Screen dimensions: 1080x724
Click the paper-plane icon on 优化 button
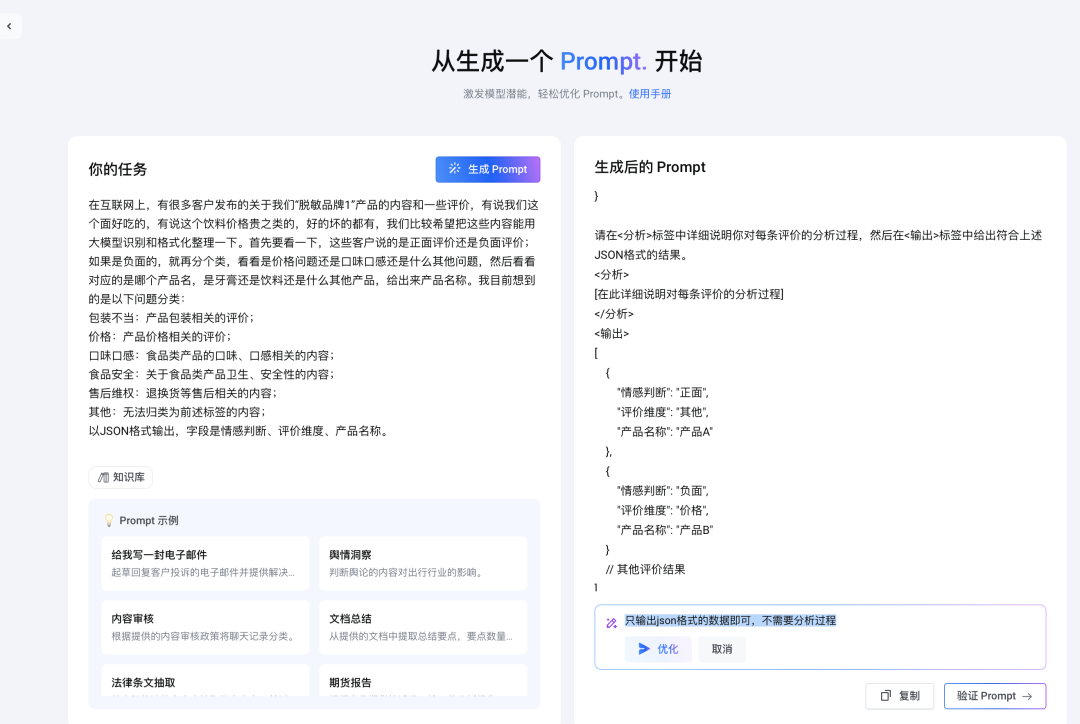(x=644, y=648)
